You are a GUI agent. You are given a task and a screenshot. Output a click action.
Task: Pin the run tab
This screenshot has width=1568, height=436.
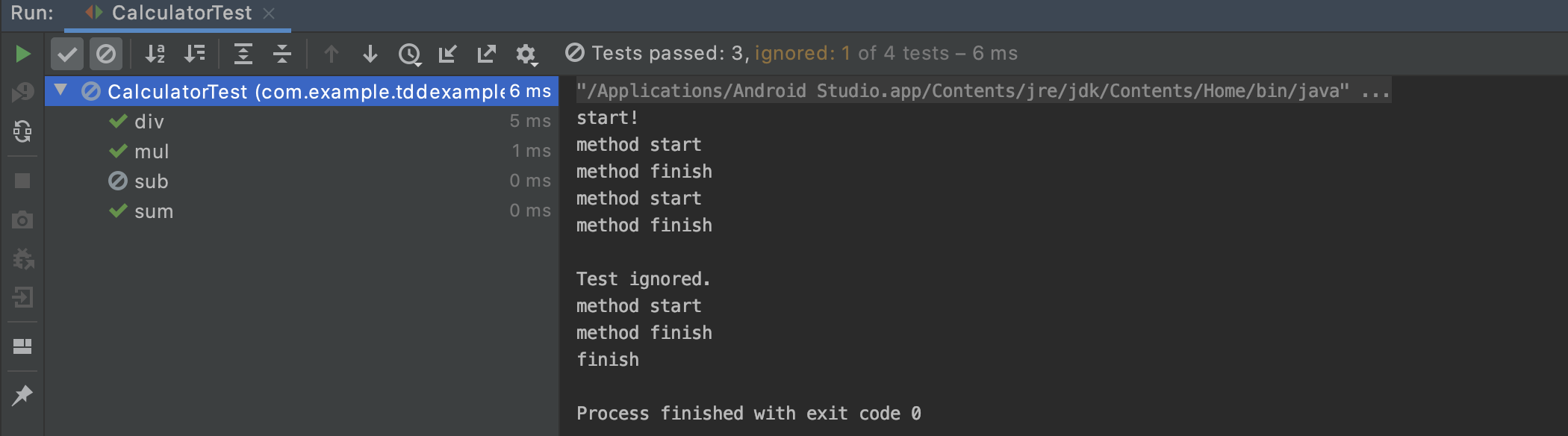pyautogui.click(x=22, y=395)
